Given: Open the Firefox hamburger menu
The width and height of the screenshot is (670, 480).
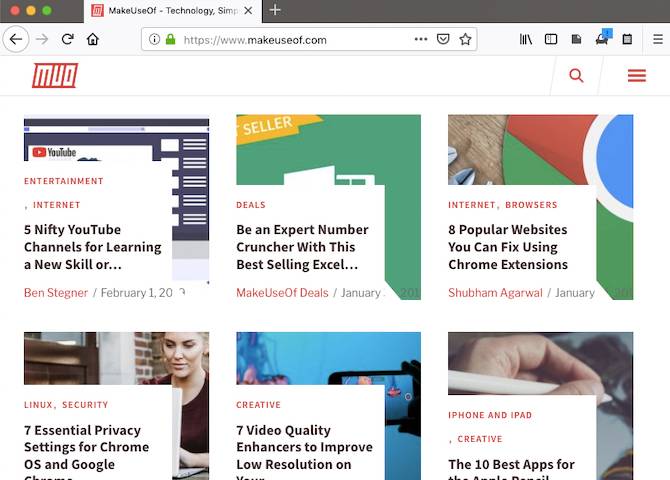Looking at the screenshot, I should tap(658, 39).
